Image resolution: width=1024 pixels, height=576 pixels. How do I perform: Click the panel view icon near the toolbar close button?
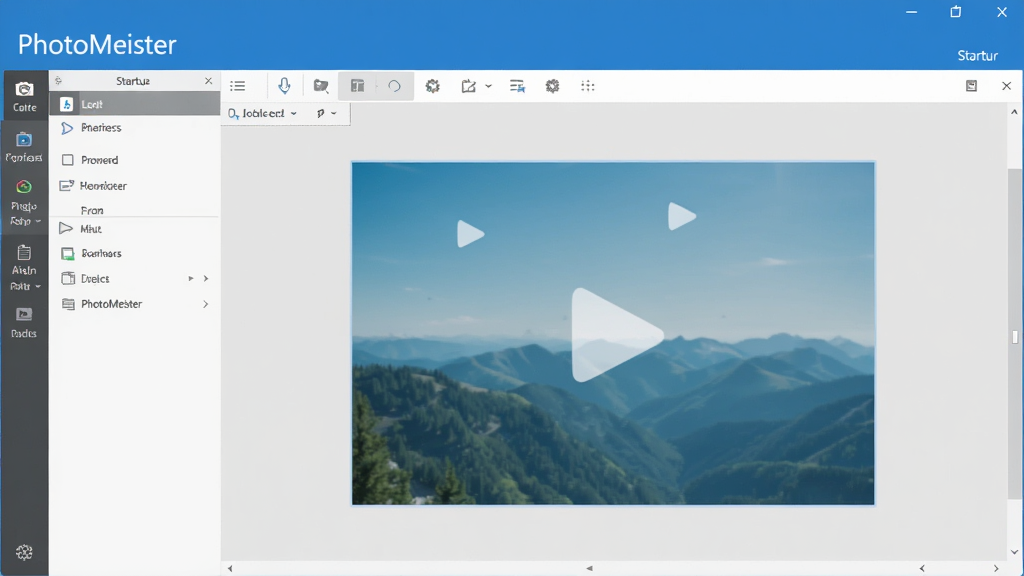pyautogui.click(x=971, y=86)
